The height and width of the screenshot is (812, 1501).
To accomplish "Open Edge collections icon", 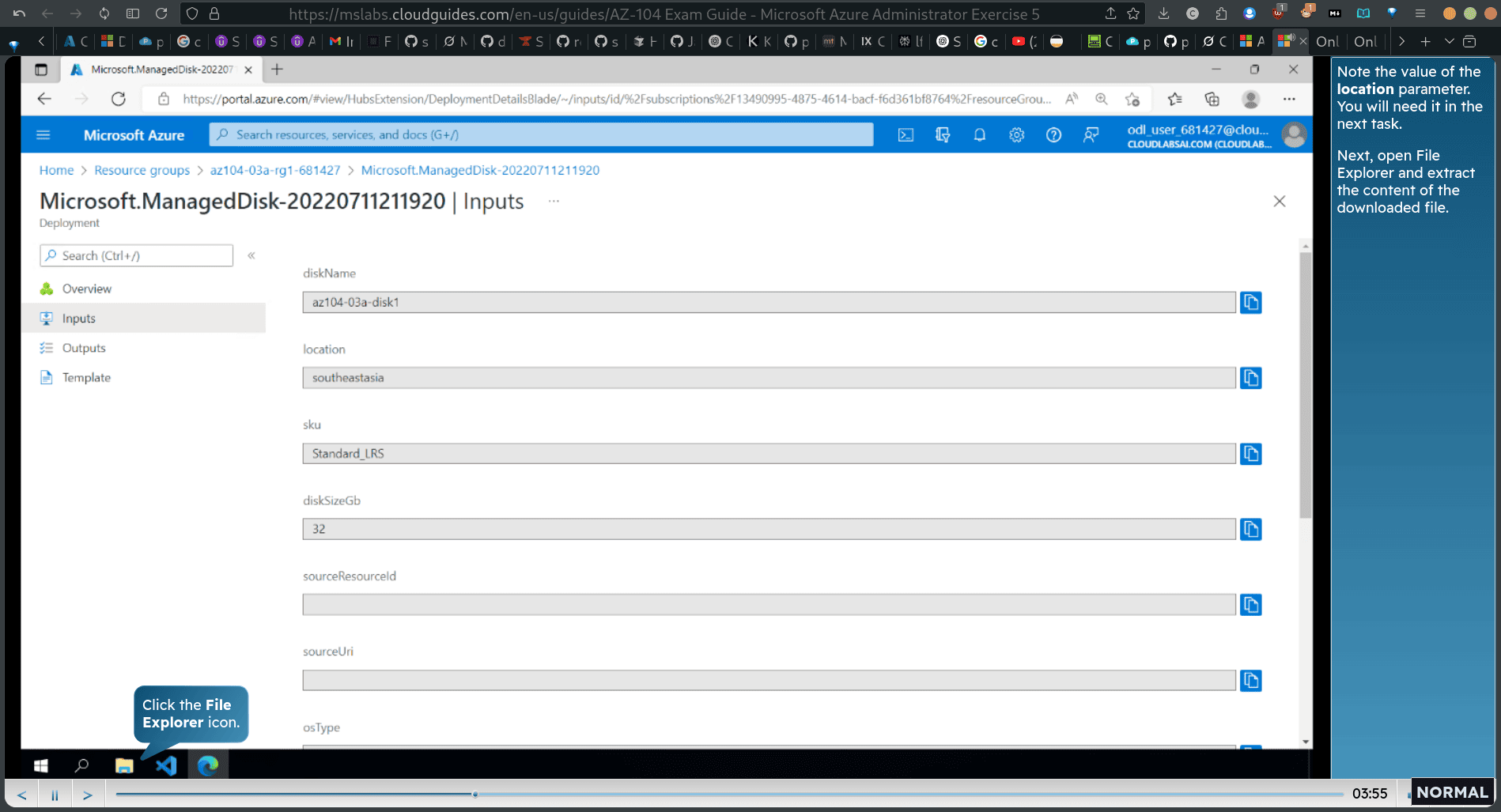I will [x=1212, y=99].
